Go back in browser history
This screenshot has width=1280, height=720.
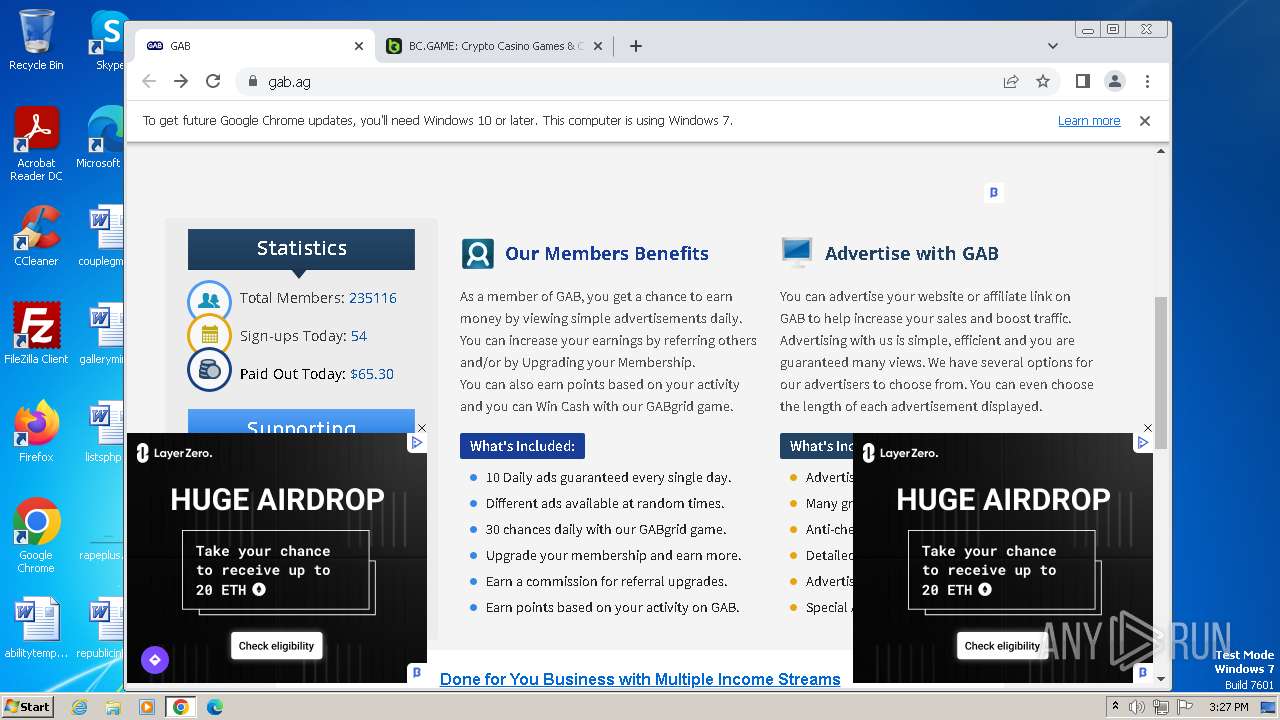[x=149, y=81]
